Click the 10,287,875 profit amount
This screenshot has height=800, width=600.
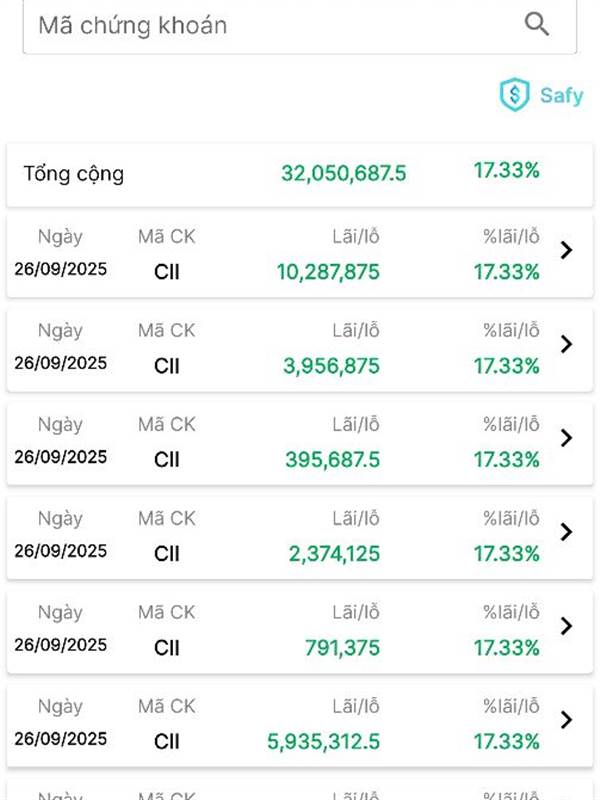328,271
